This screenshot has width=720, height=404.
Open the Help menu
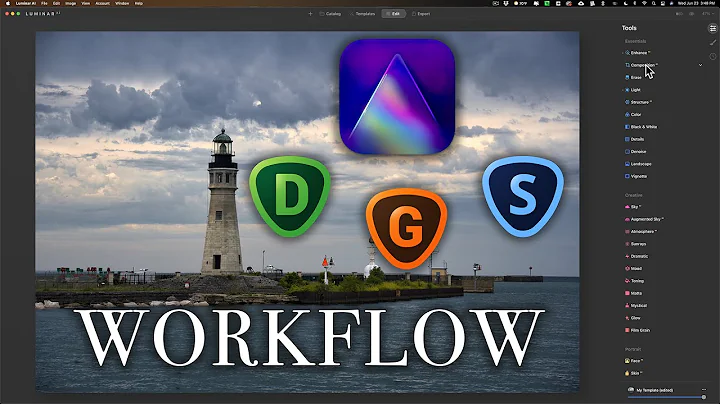[x=138, y=3]
